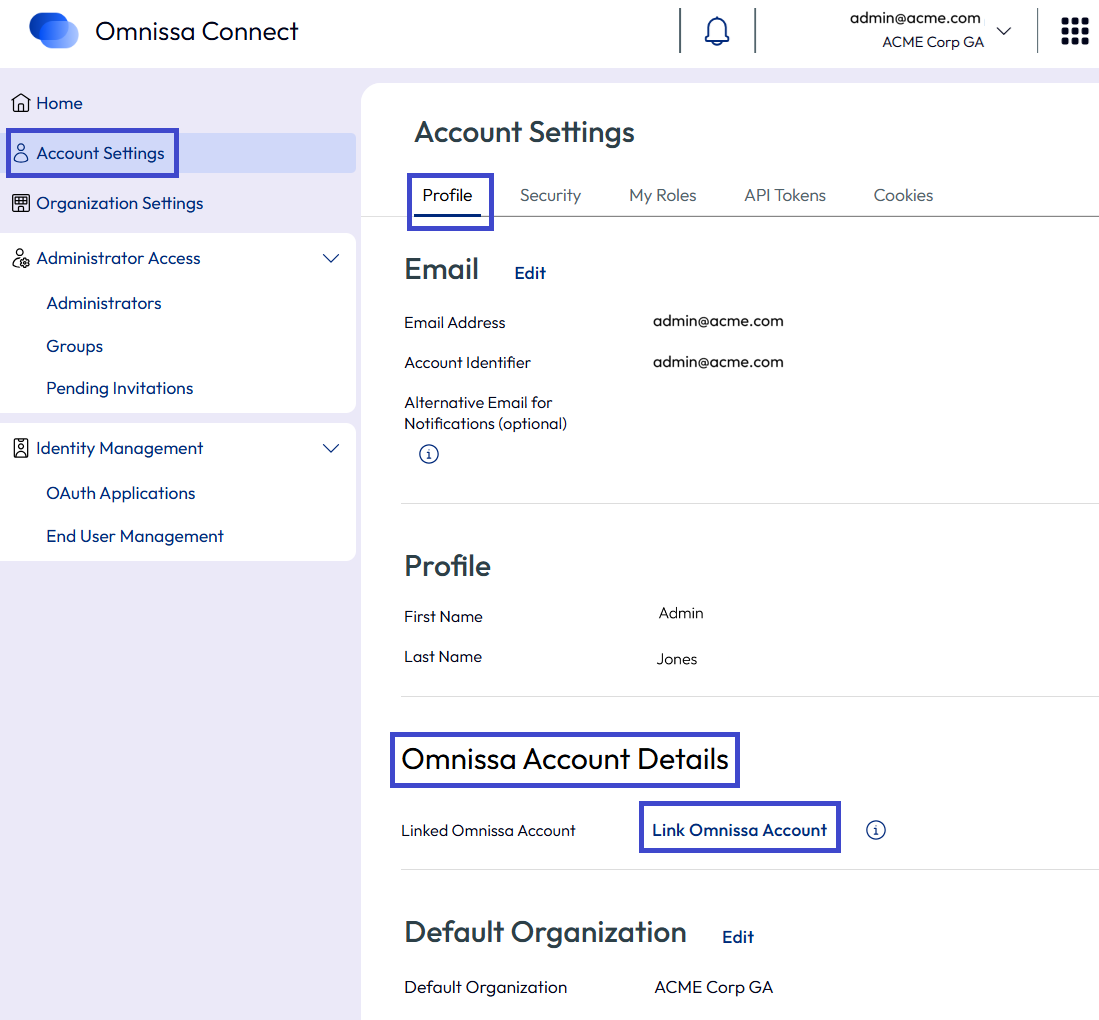Click the First Name value Admin
This screenshot has height=1020, width=1099.
(x=681, y=613)
